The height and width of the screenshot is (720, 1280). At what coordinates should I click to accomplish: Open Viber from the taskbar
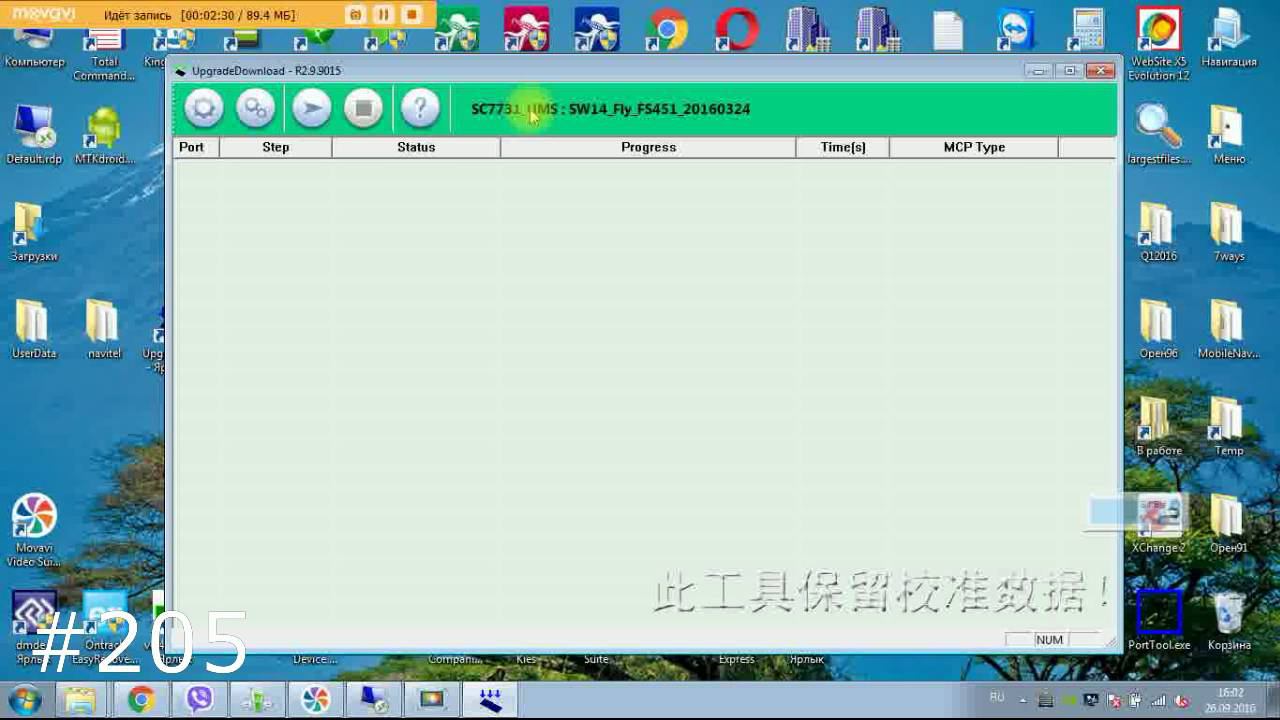tap(199, 700)
